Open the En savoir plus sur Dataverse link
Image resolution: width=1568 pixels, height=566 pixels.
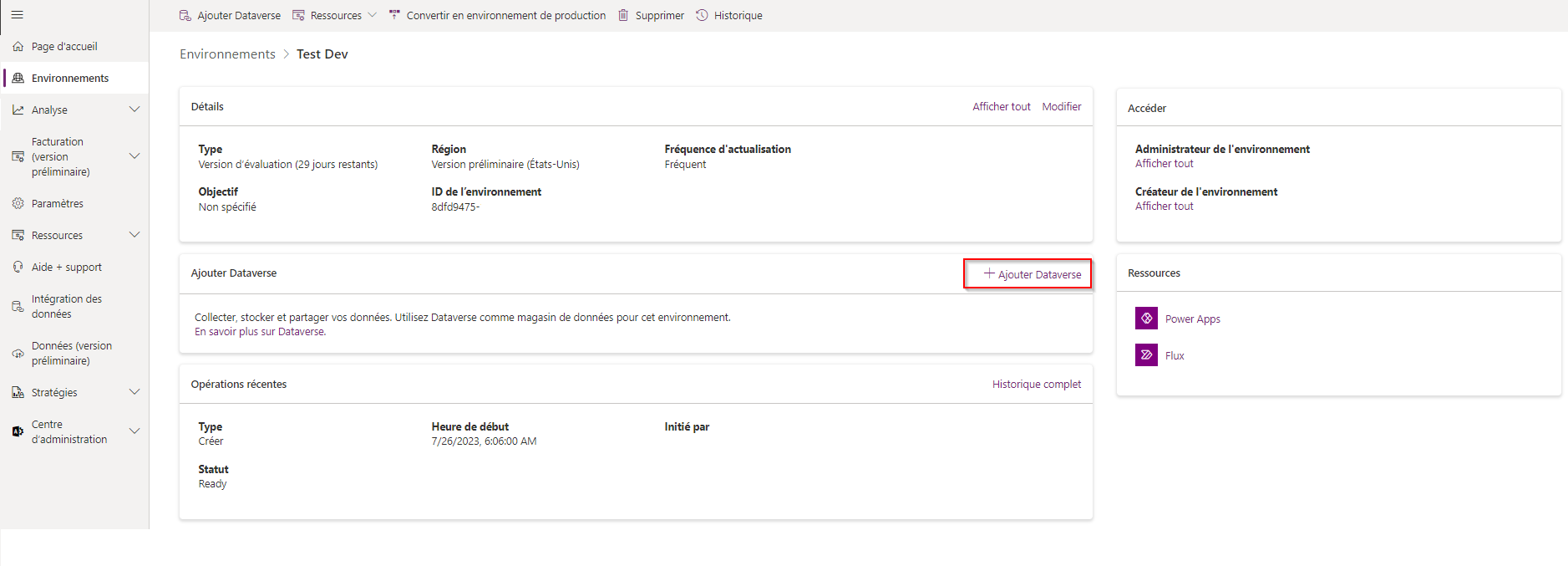coord(260,332)
